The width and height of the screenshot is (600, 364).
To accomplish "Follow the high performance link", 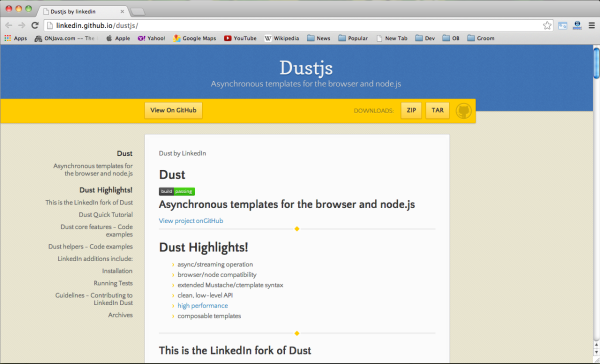I will [x=203, y=305].
